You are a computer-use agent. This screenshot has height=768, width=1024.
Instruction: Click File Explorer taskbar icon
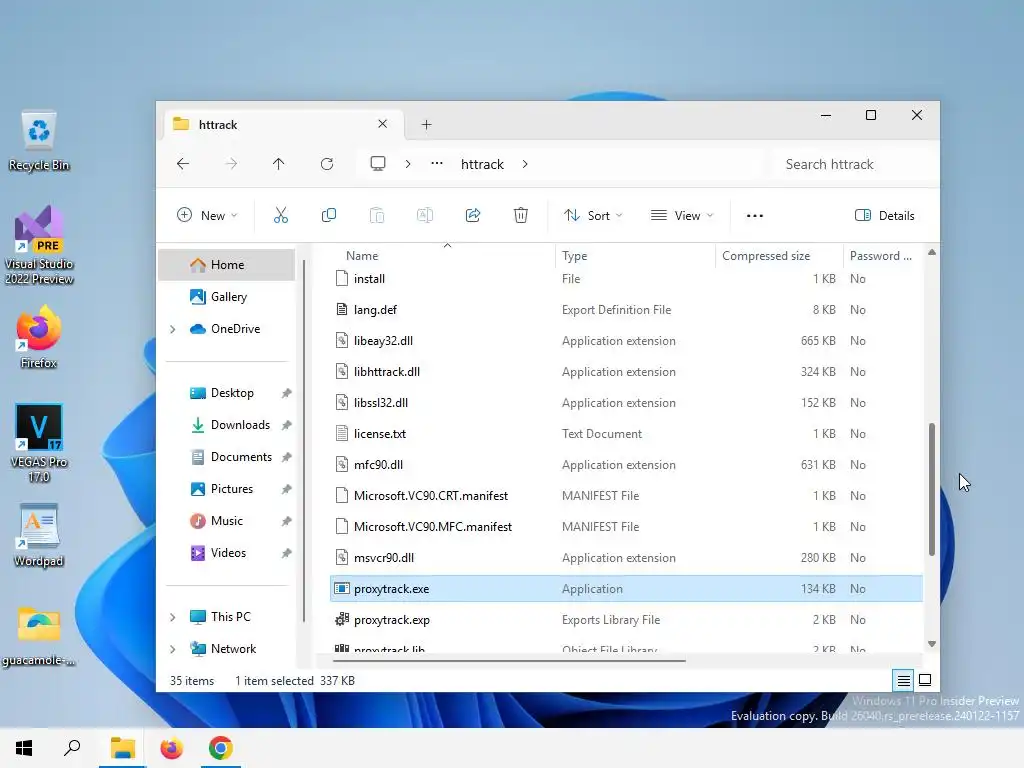tap(122, 748)
